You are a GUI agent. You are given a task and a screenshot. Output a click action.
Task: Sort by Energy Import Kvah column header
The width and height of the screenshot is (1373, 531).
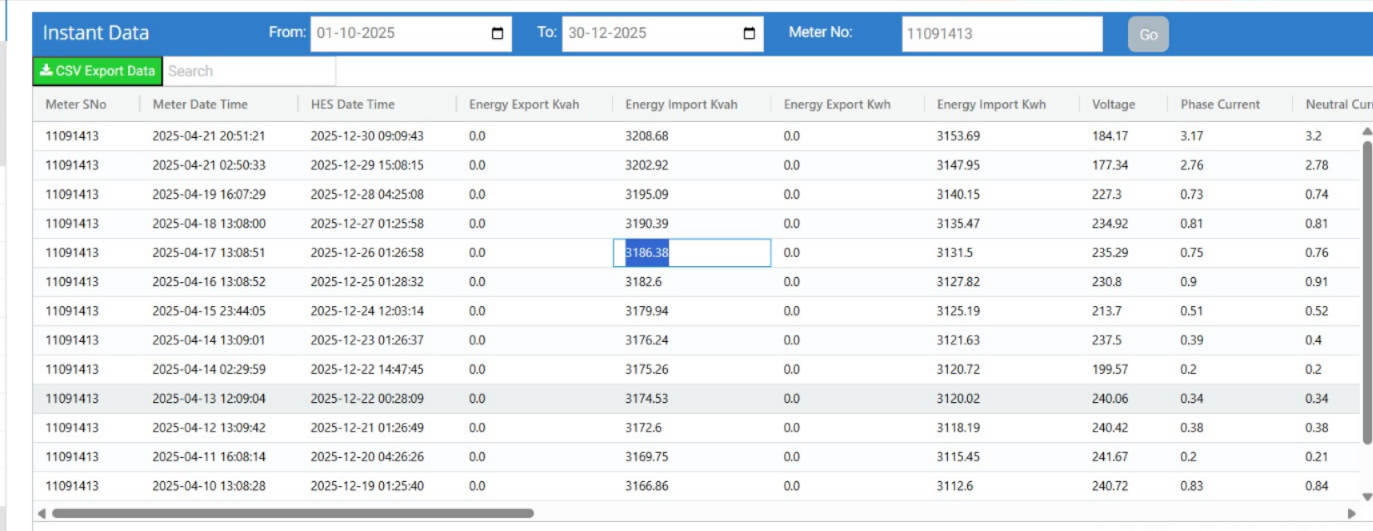(681, 104)
